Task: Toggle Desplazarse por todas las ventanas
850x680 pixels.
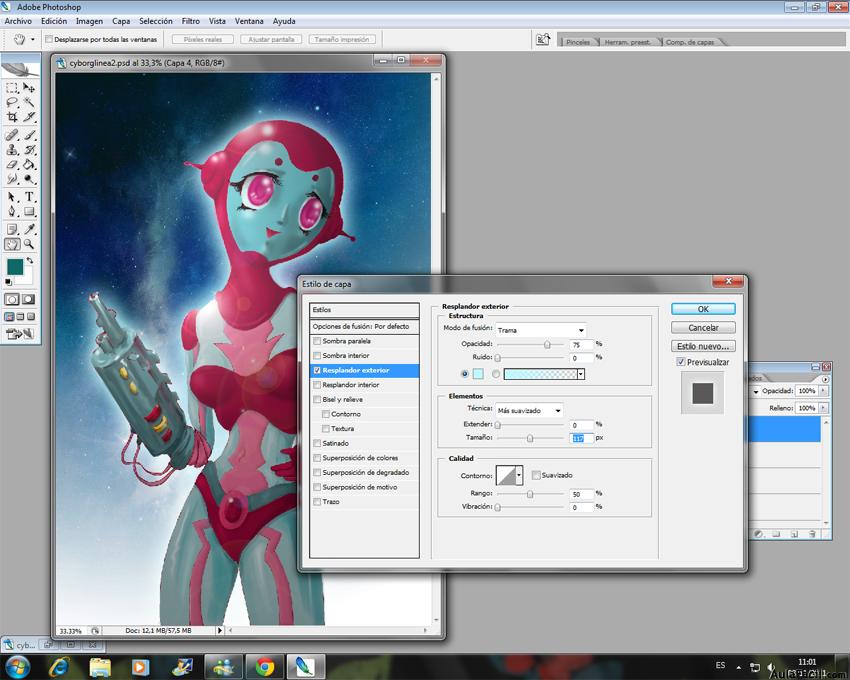Action: tap(49, 39)
